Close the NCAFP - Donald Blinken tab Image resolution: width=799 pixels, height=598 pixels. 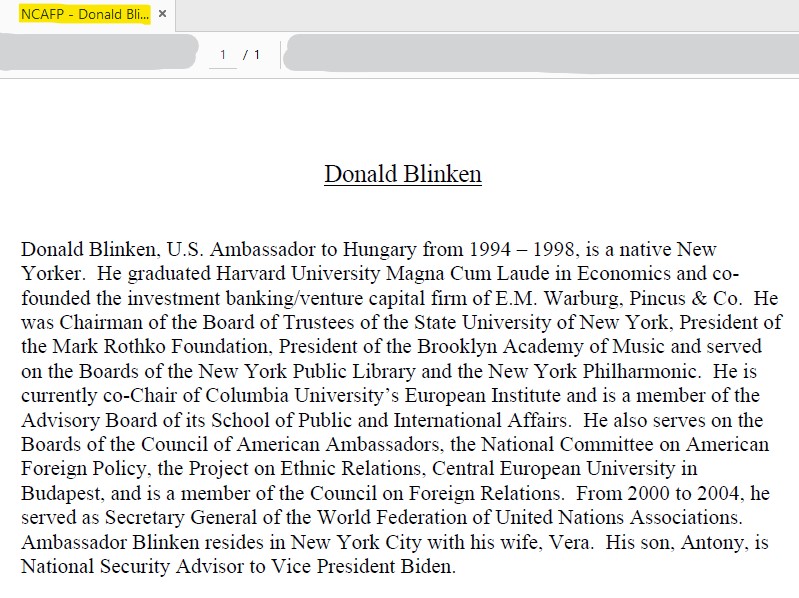163,14
